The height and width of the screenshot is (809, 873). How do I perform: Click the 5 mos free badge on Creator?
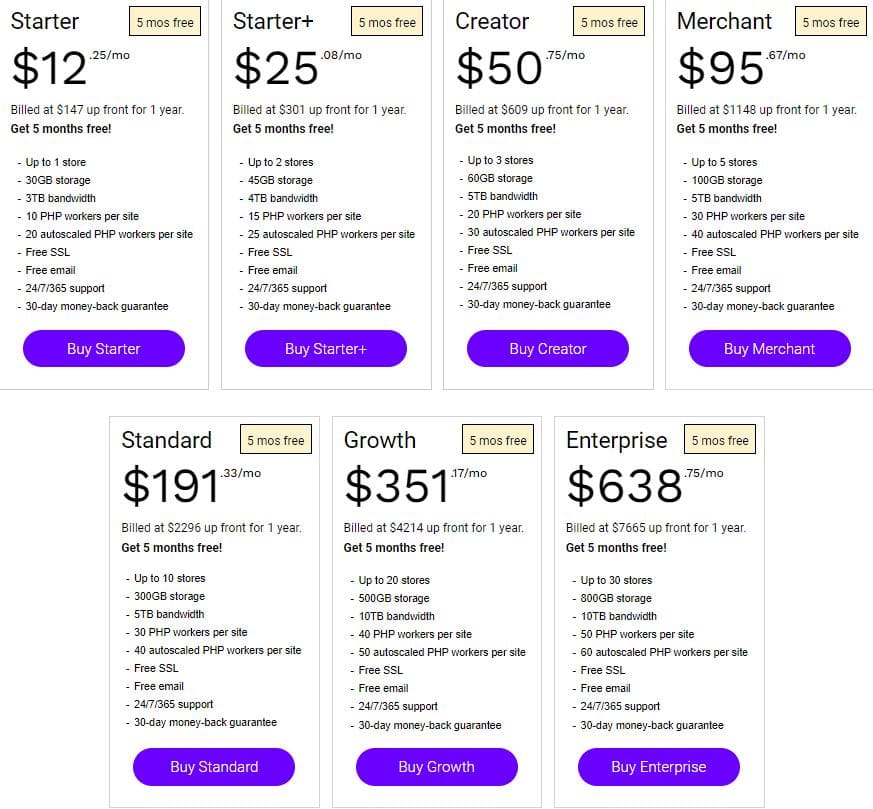tap(608, 21)
